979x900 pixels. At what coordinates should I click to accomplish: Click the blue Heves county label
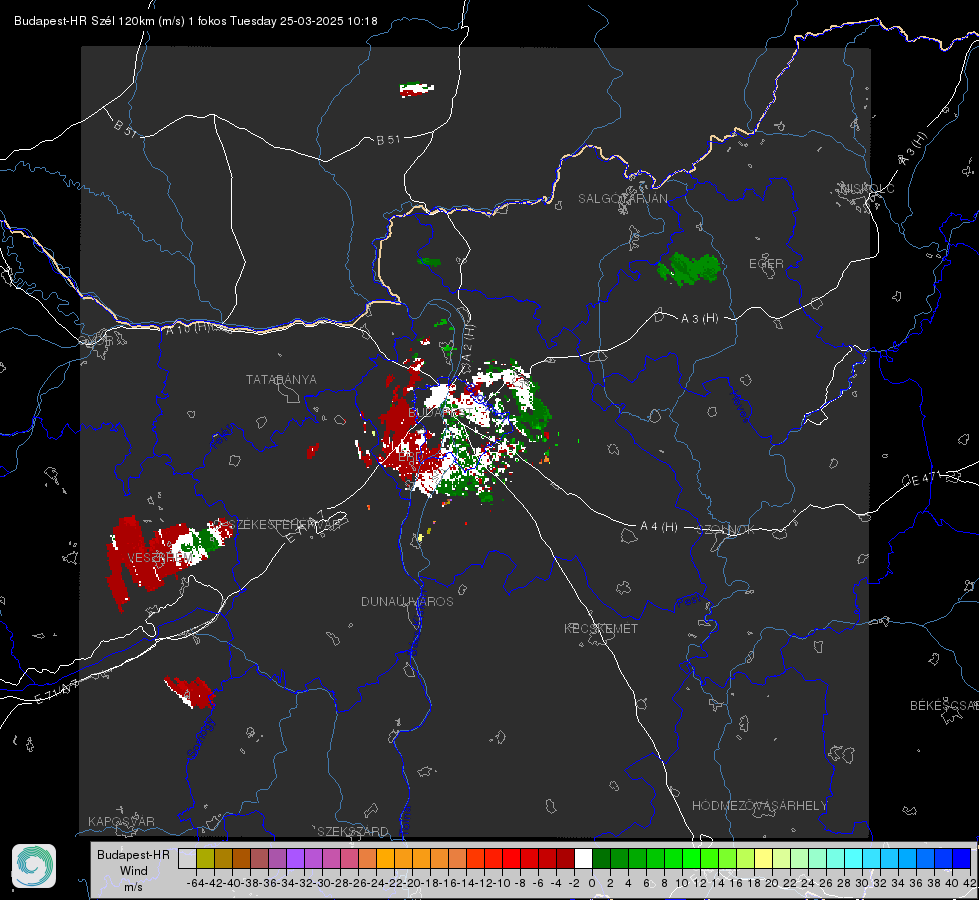pos(739,407)
